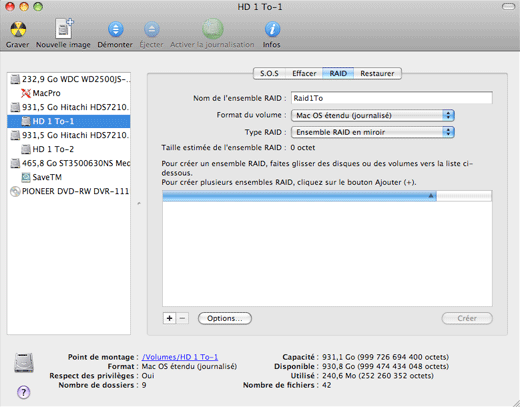Click the Respect des privilèges value Oui
The height and width of the screenshot is (407, 520).
pyautogui.click(x=148, y=376)
